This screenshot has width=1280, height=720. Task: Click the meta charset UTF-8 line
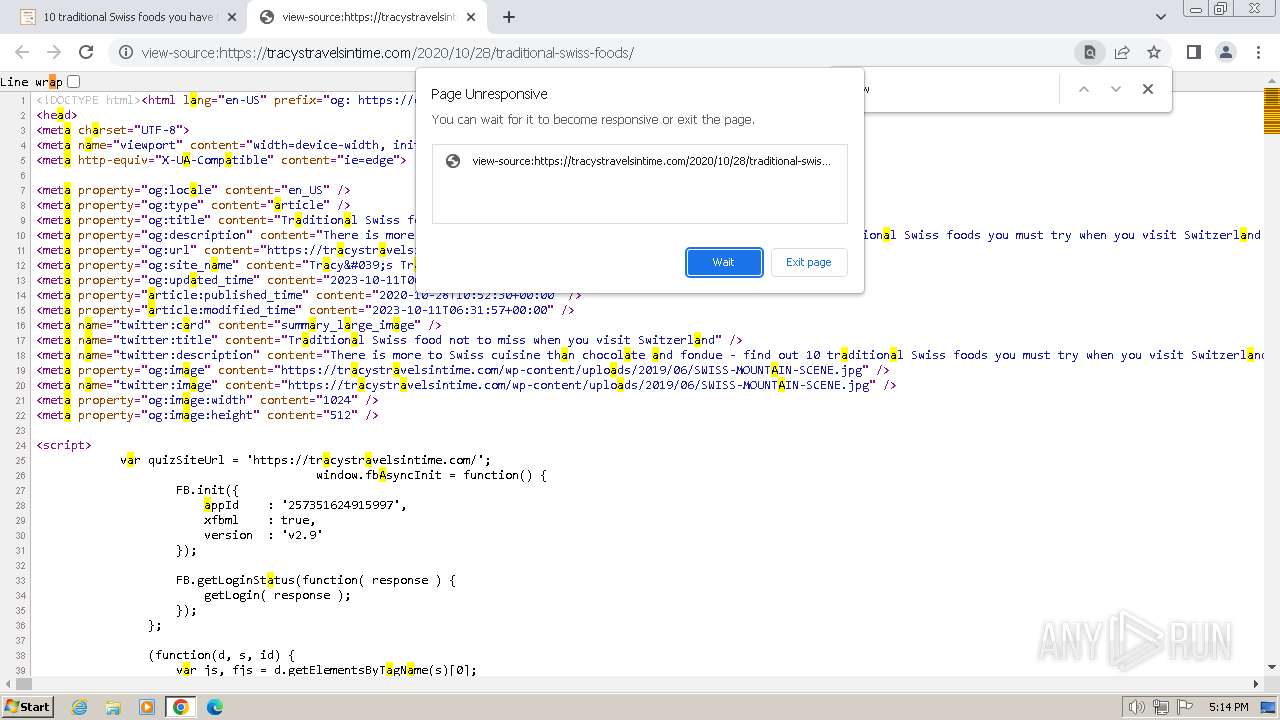point(113,130)
